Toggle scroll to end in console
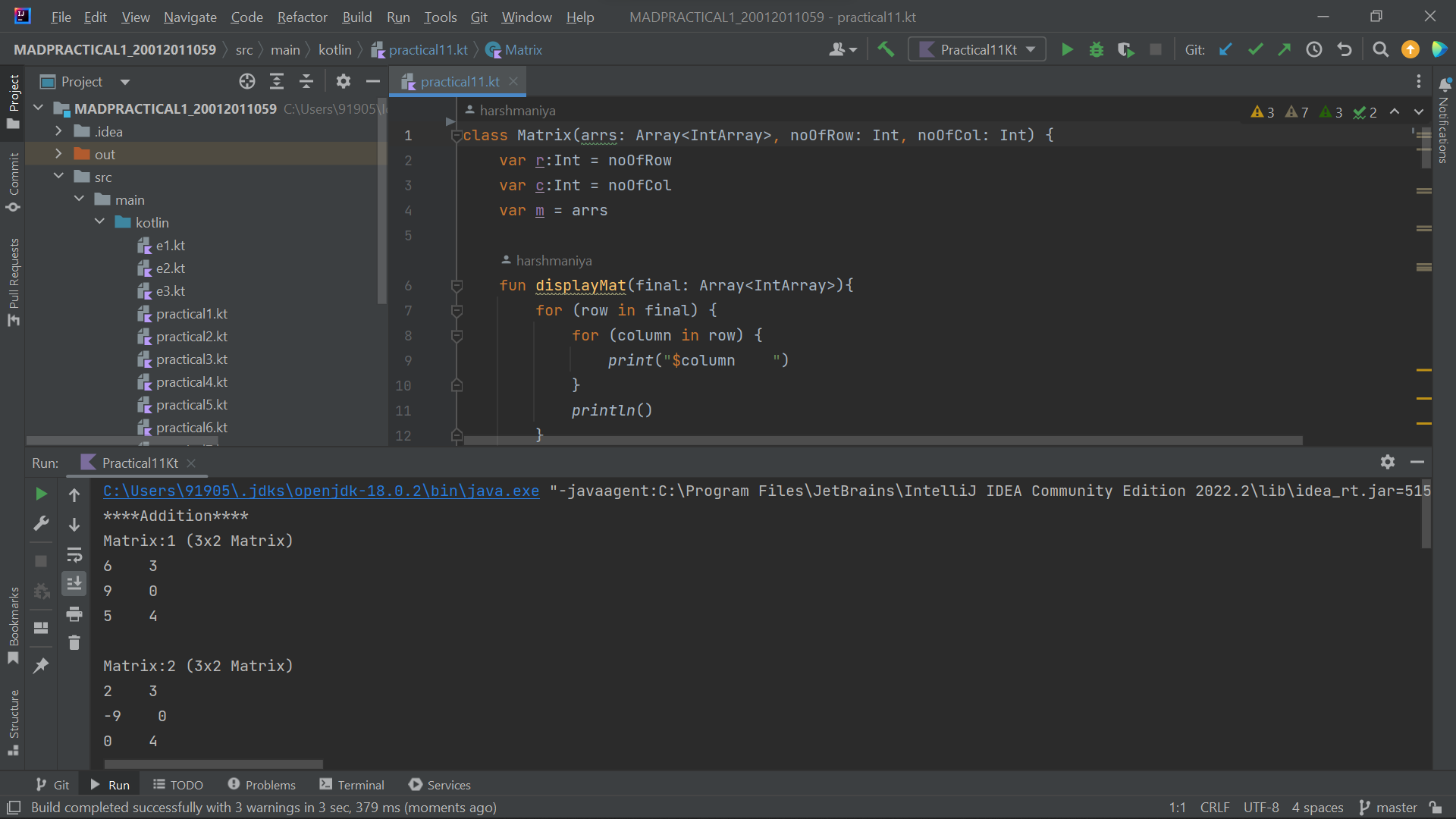Image resolution: width=1456 pixels, height=819 pixels. tap(74, 584)
